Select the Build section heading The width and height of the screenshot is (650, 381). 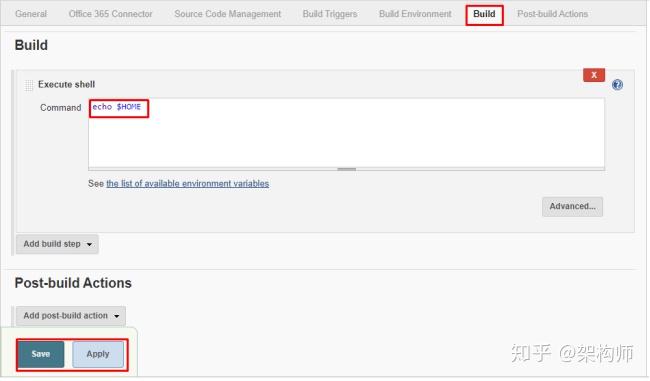click(31, 45)
